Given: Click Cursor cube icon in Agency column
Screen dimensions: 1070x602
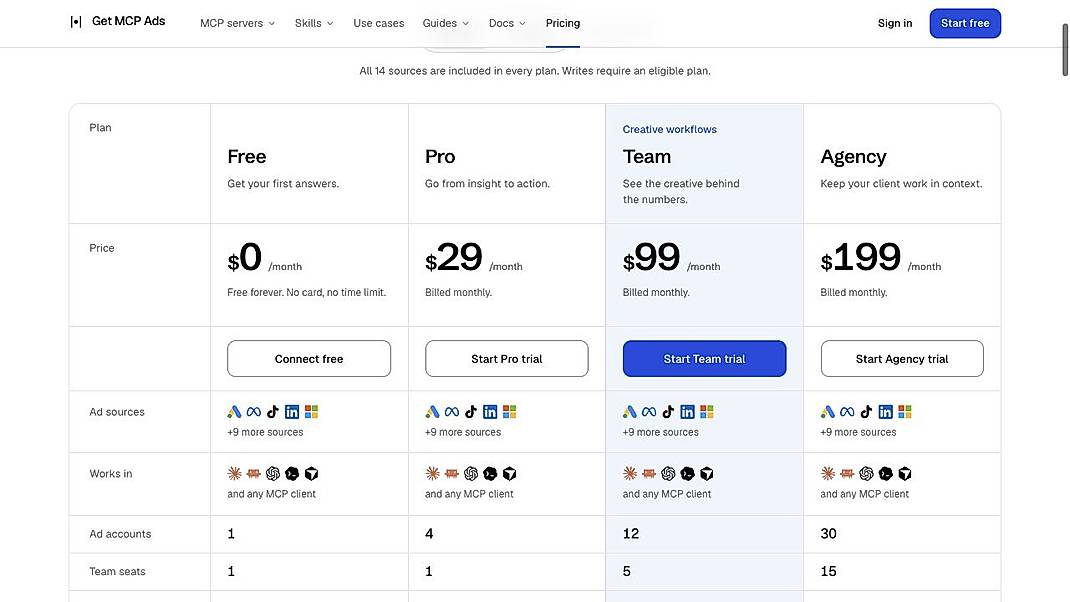Looking at the screenshot, I should tap(904, 473).
